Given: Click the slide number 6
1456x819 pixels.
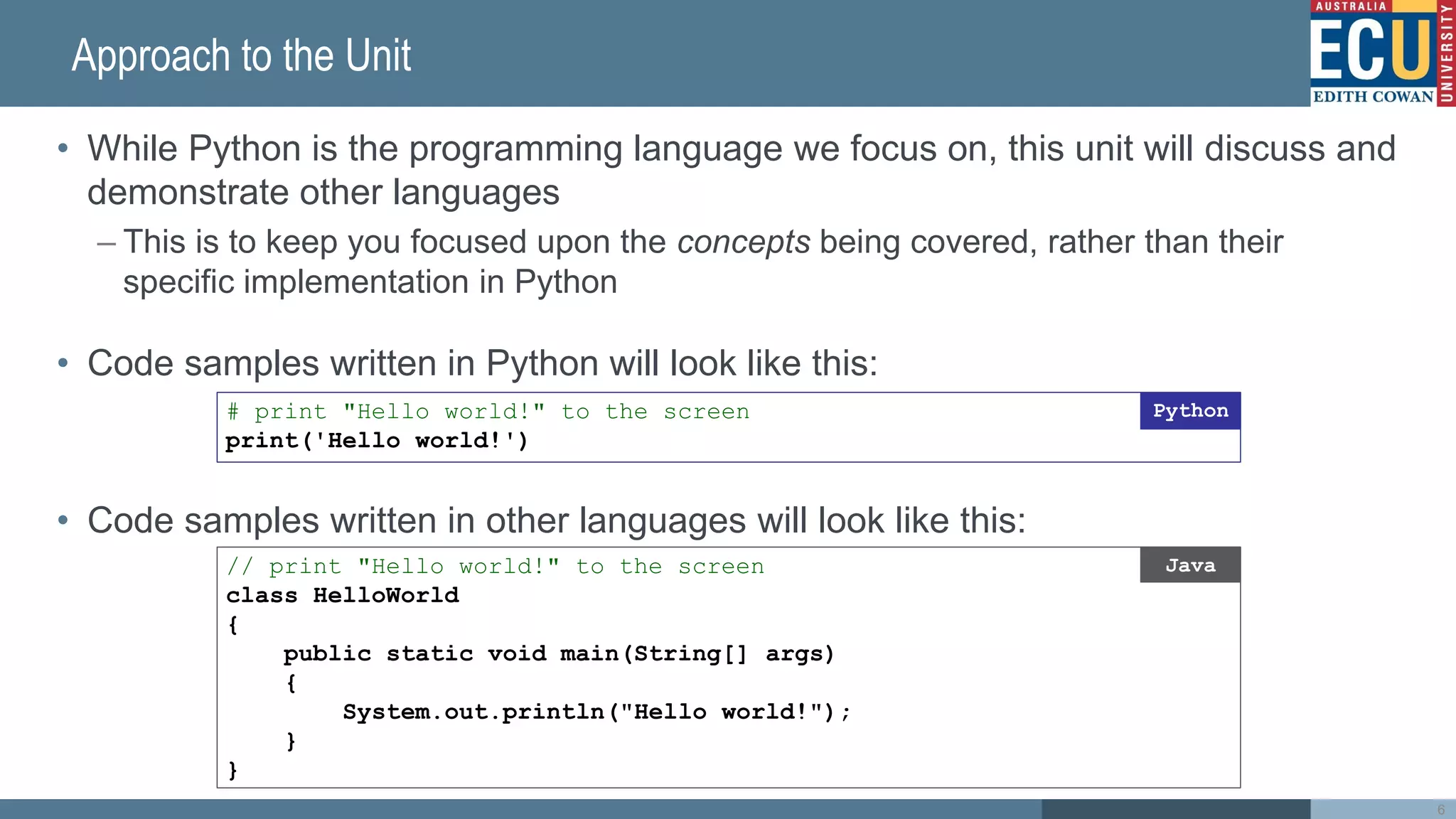Looking at the screenshot, I should point(1441,810).
